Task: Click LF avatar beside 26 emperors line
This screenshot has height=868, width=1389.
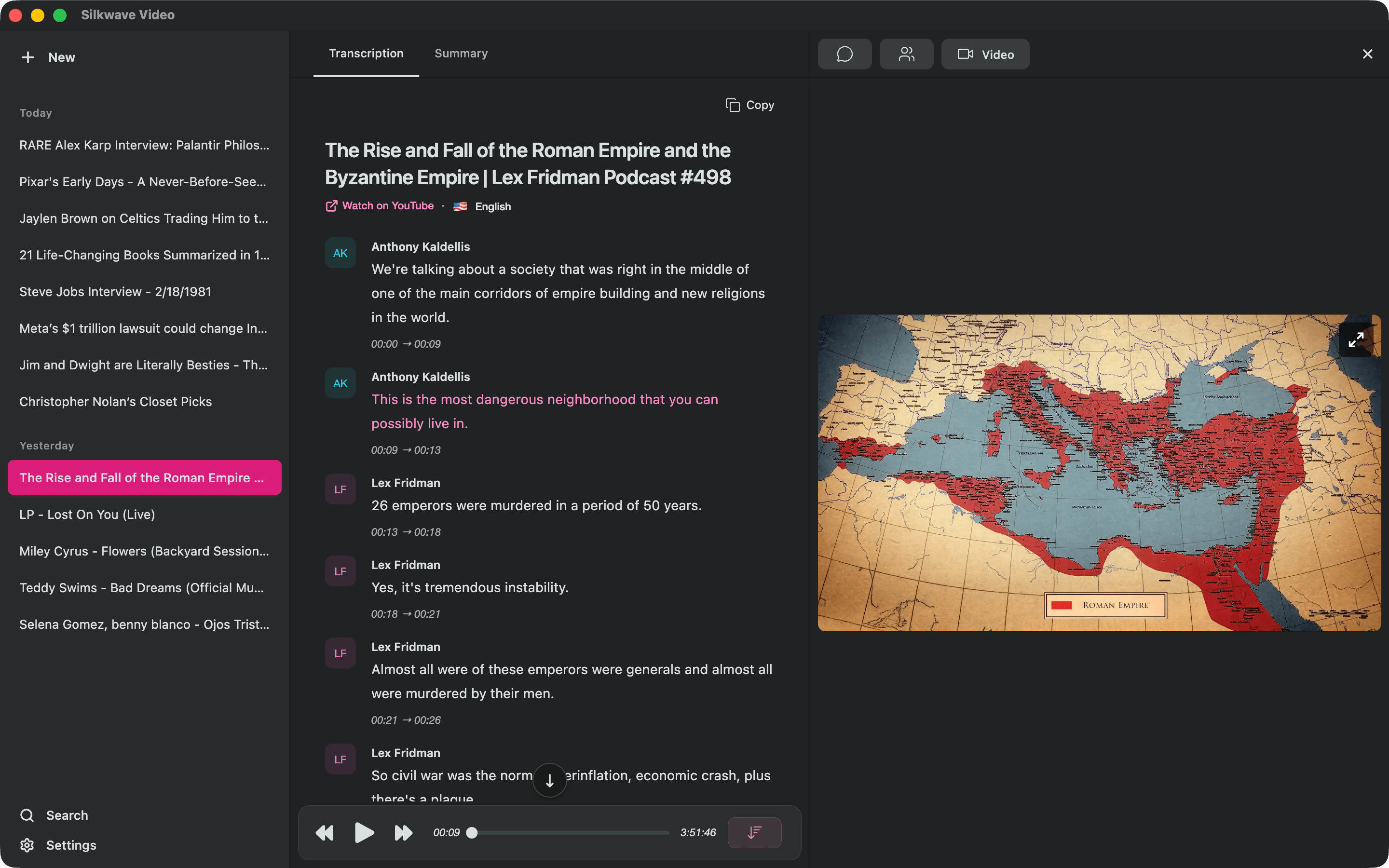Action: point(340,489)
